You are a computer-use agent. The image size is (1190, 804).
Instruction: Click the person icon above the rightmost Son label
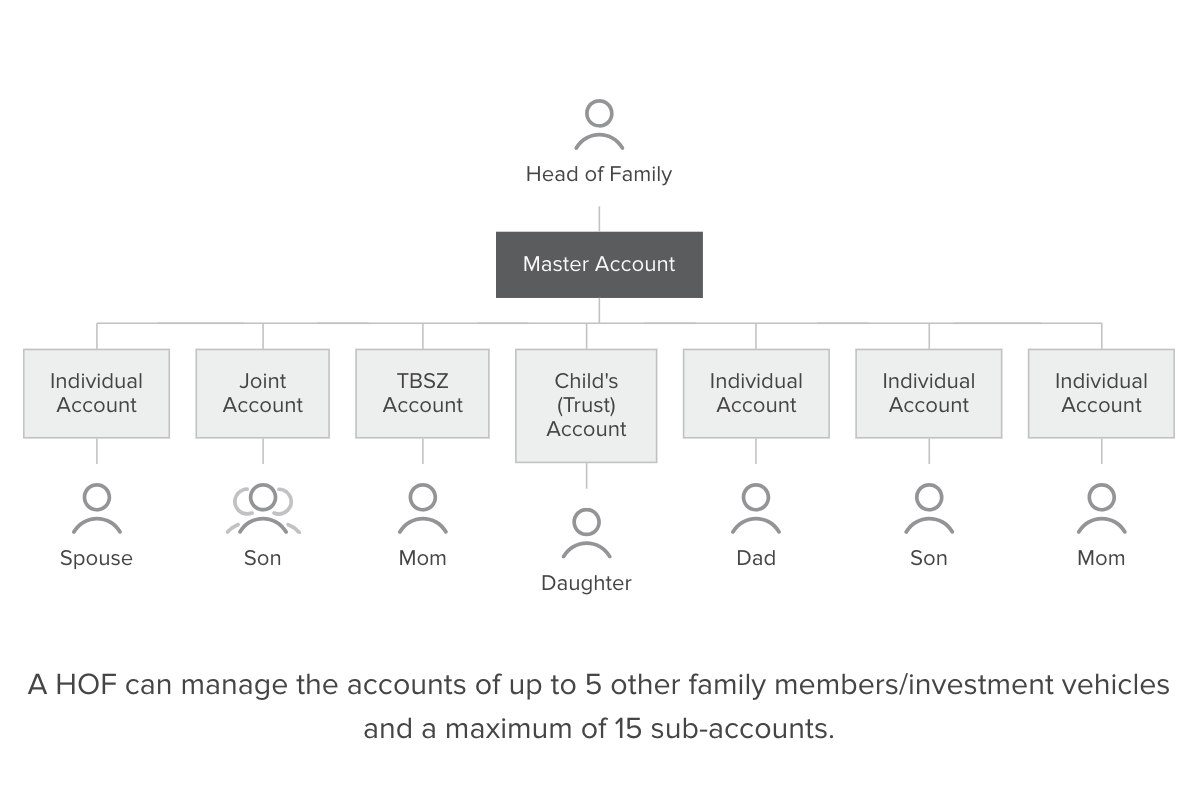(929, 510)
